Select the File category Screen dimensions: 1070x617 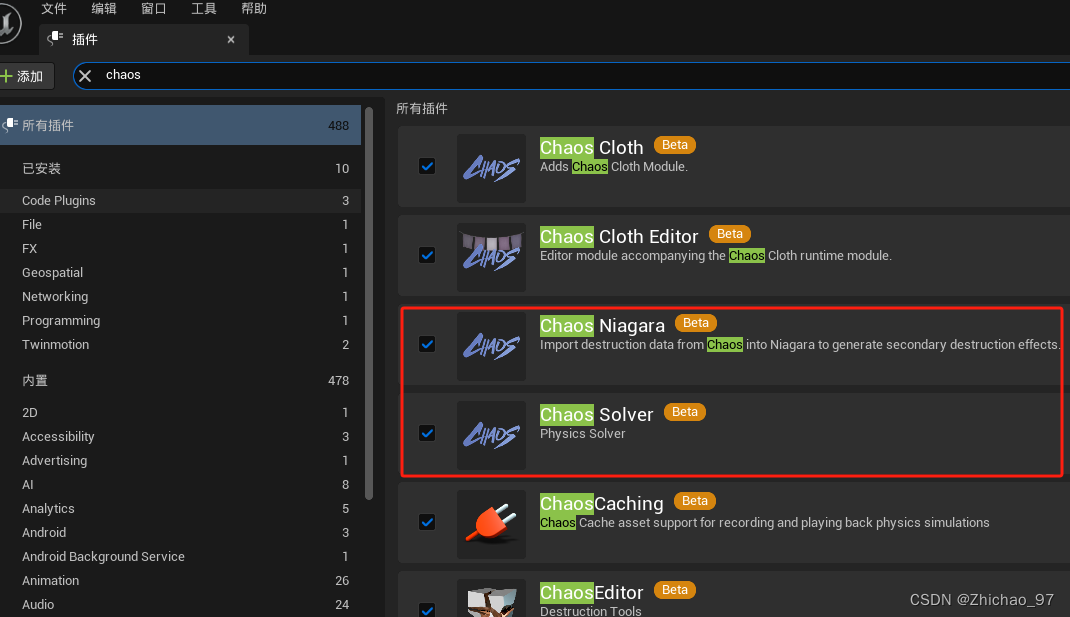click(x=180, y=225)
